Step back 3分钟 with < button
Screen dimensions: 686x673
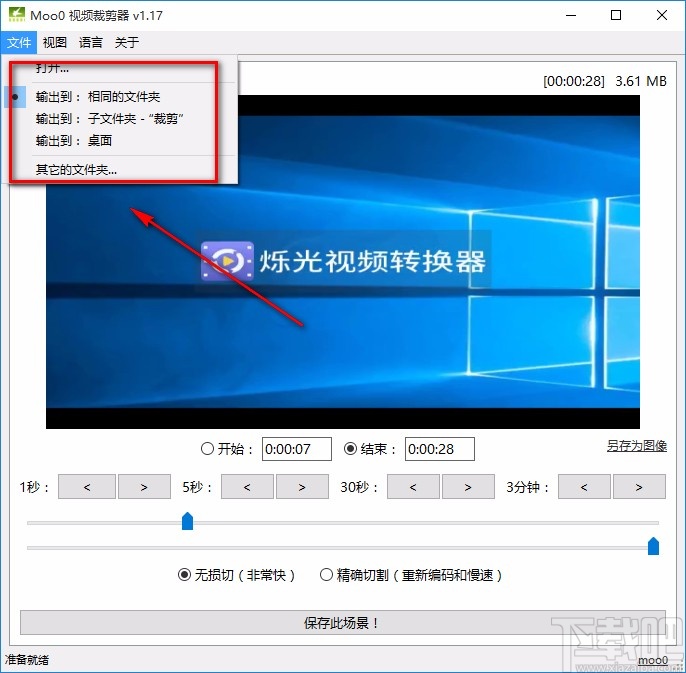pos(584,487)
